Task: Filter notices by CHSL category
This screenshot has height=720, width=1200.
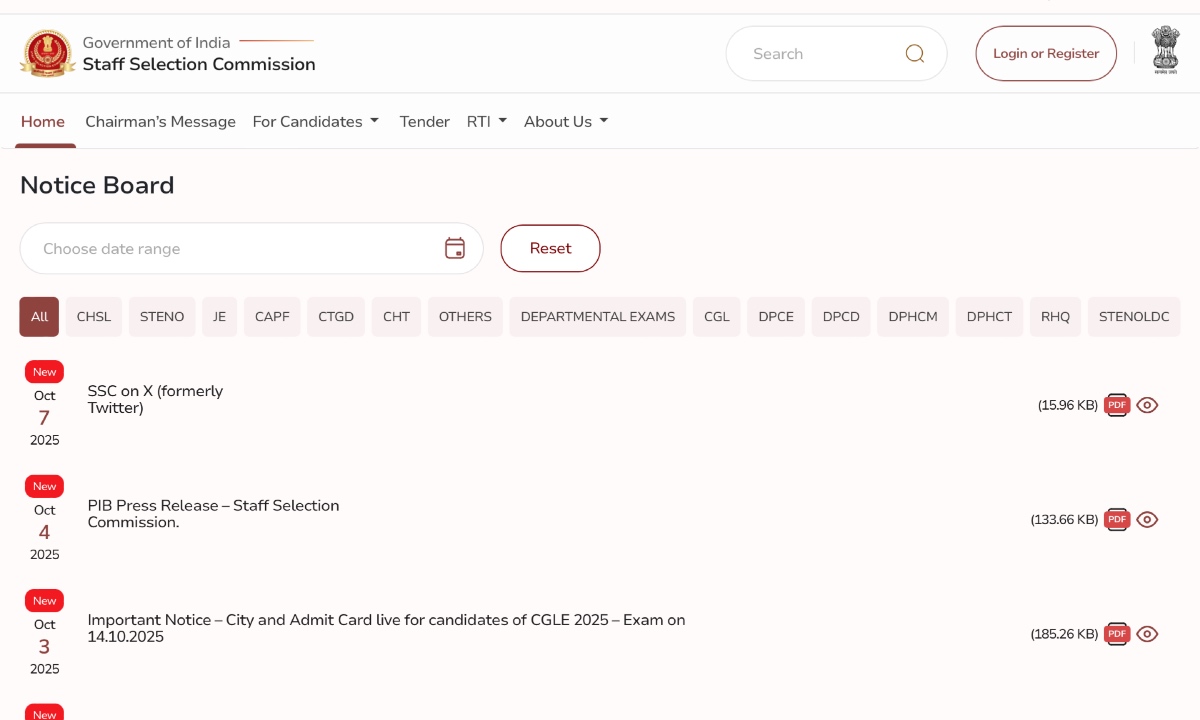Action: click(x=94, y=317)
